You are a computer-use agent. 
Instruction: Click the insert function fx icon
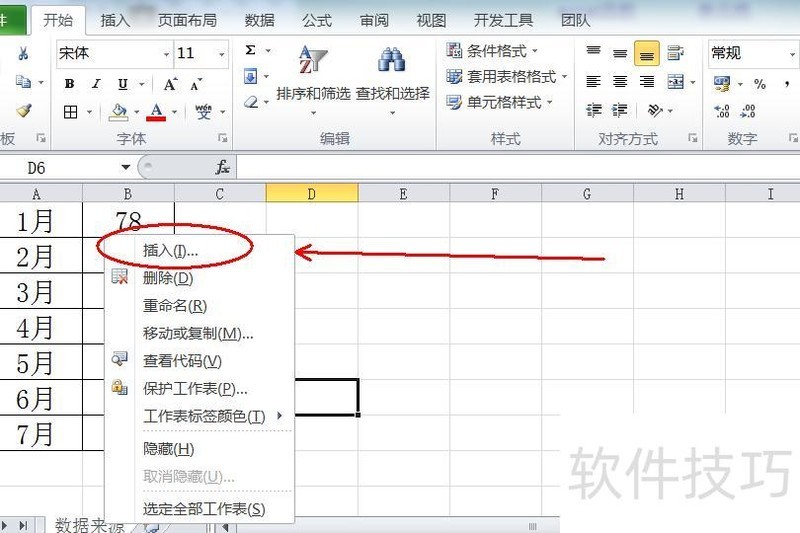222,167
